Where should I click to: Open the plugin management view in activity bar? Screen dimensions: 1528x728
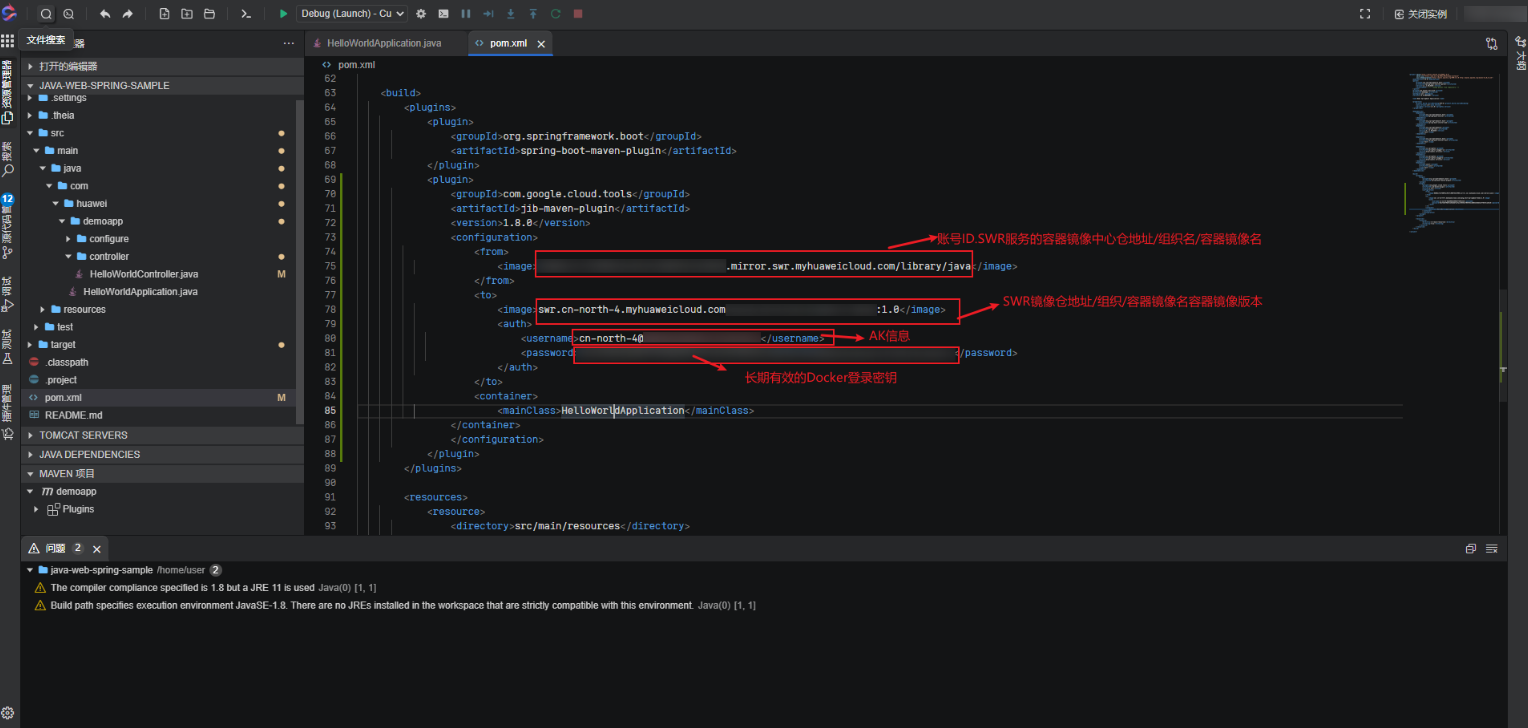point(8,412)
